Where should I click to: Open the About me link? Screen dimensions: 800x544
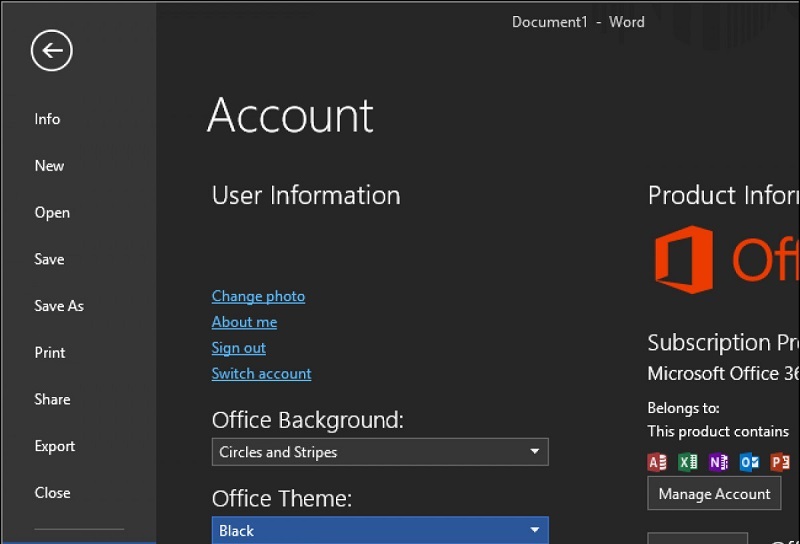click(244, 322)
